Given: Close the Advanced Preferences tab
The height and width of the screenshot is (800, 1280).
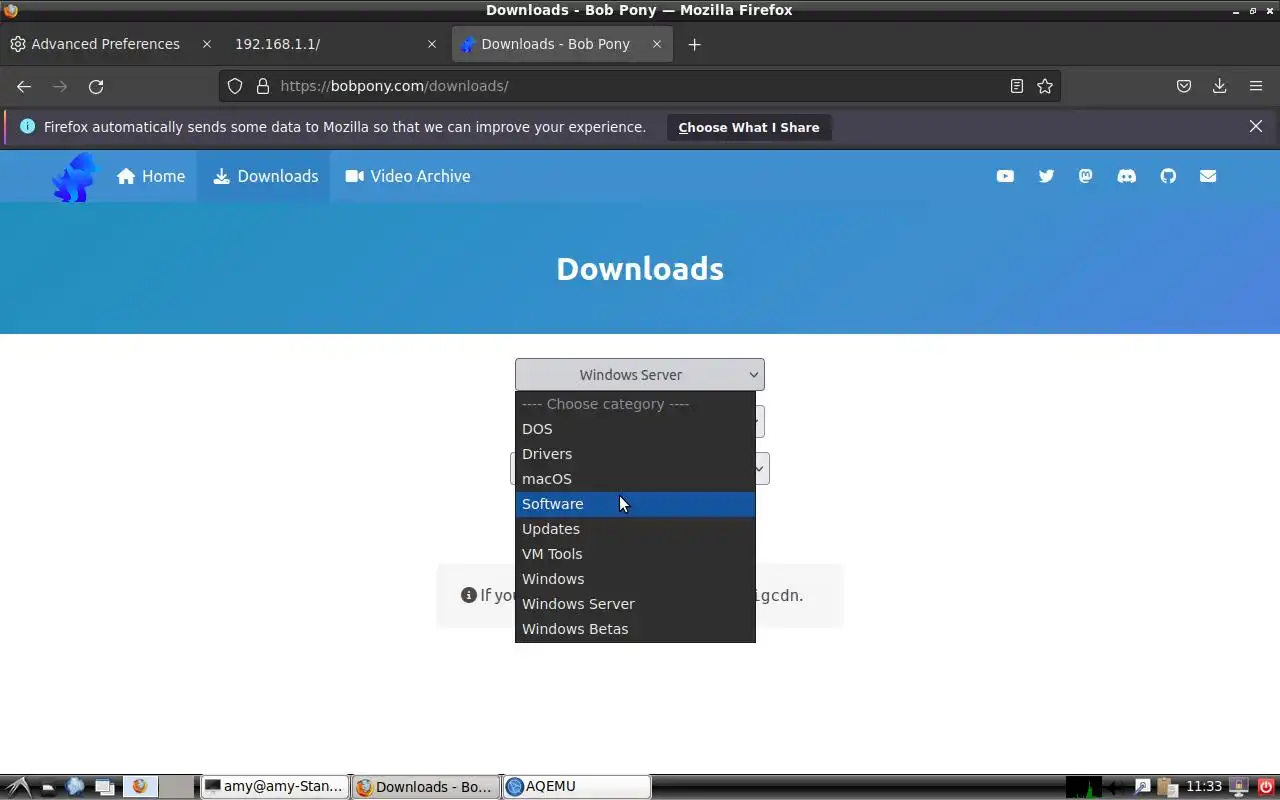Looking at the screenshot, I should click(x=207, y=44).
